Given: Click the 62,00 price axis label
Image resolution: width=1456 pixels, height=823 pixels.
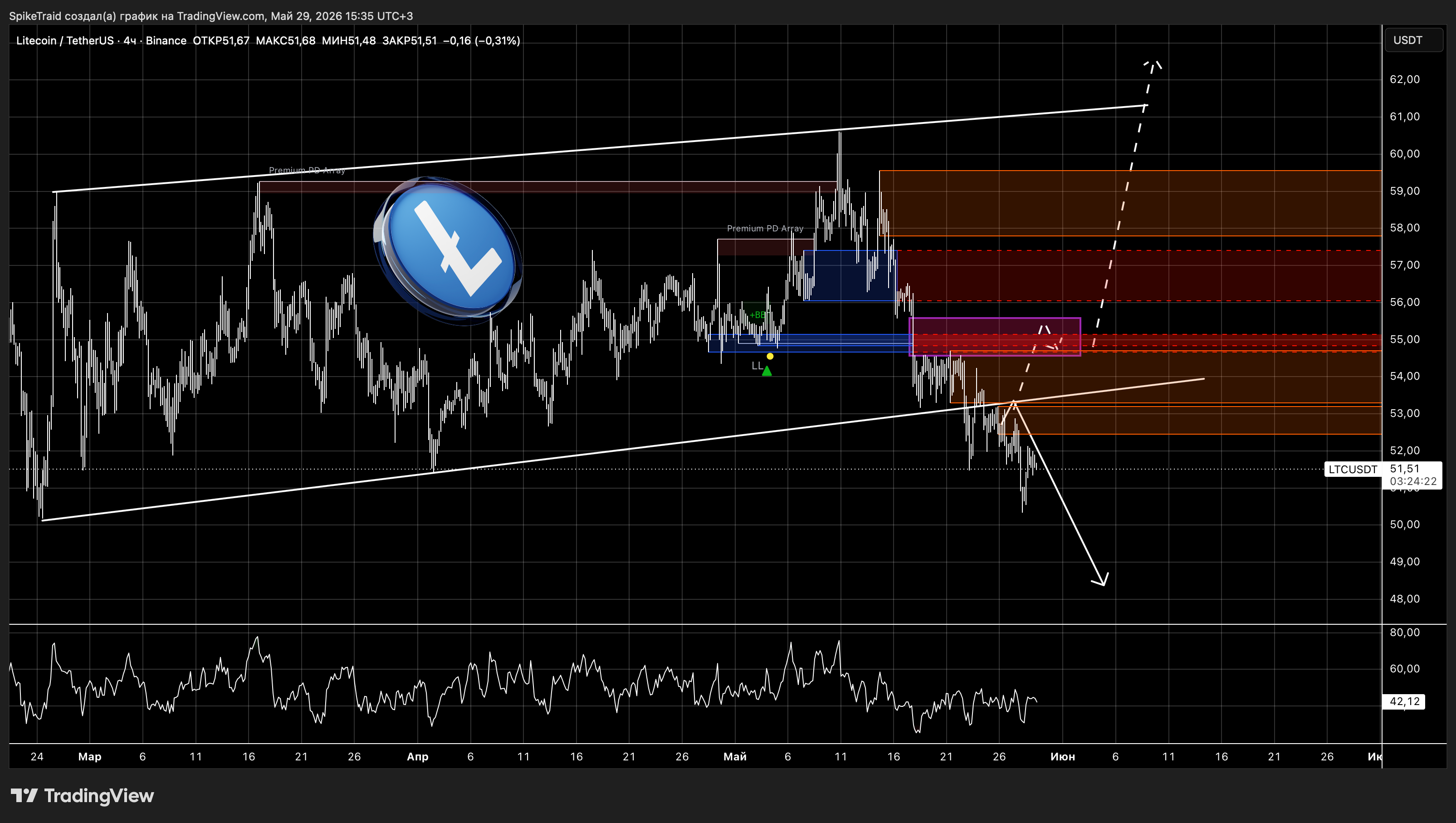Looking at the screenshot, I should 1405,79.
